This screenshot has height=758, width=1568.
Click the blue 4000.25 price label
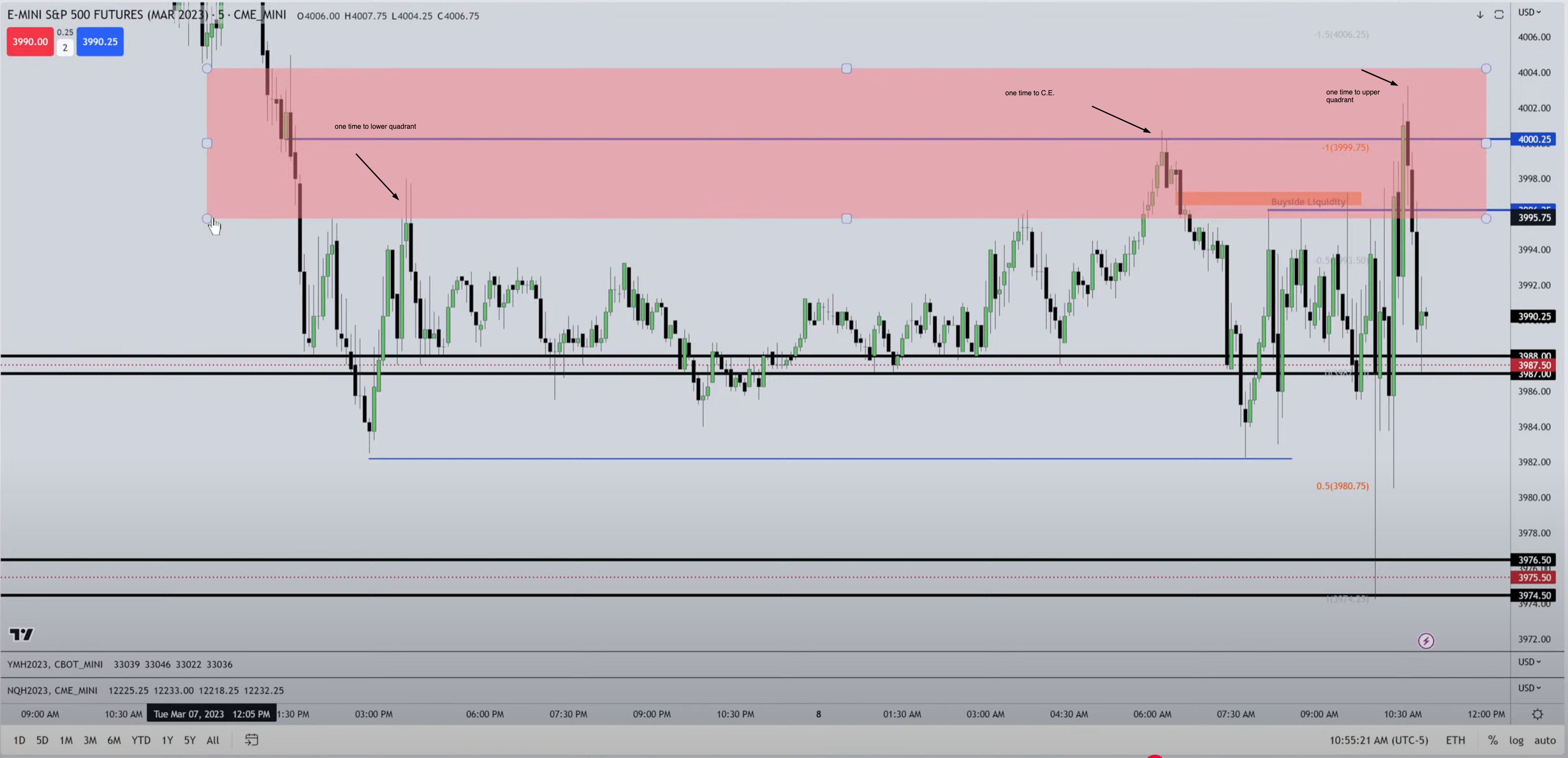click(1534, 139)
